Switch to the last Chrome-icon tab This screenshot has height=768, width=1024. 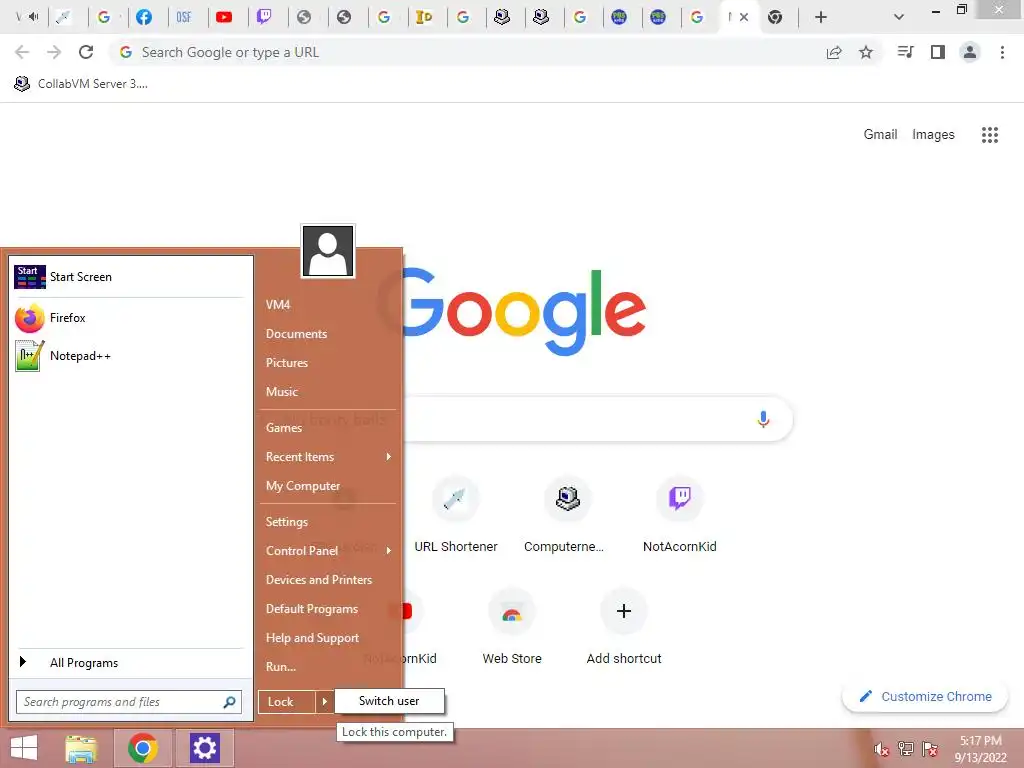tap(775, 17)
